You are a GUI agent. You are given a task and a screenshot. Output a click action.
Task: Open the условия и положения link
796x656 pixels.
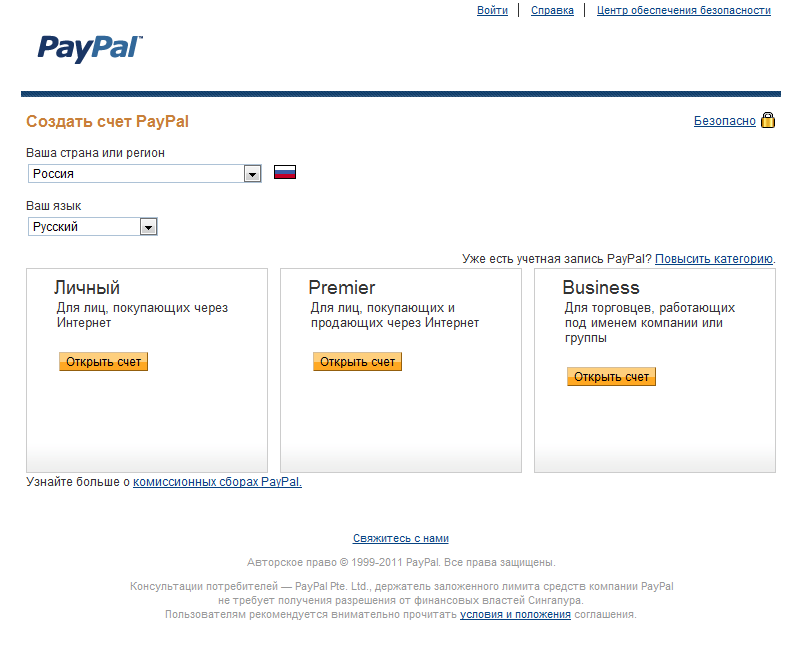(x=515, y=614)
